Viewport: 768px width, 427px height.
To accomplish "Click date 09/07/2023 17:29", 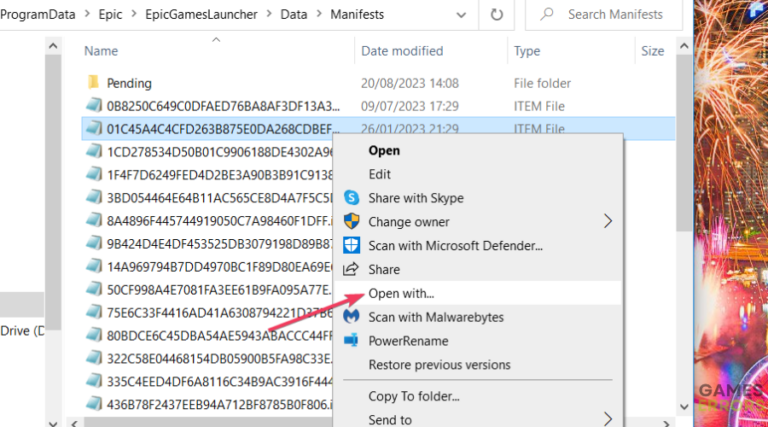I will [x=410, y=106].
